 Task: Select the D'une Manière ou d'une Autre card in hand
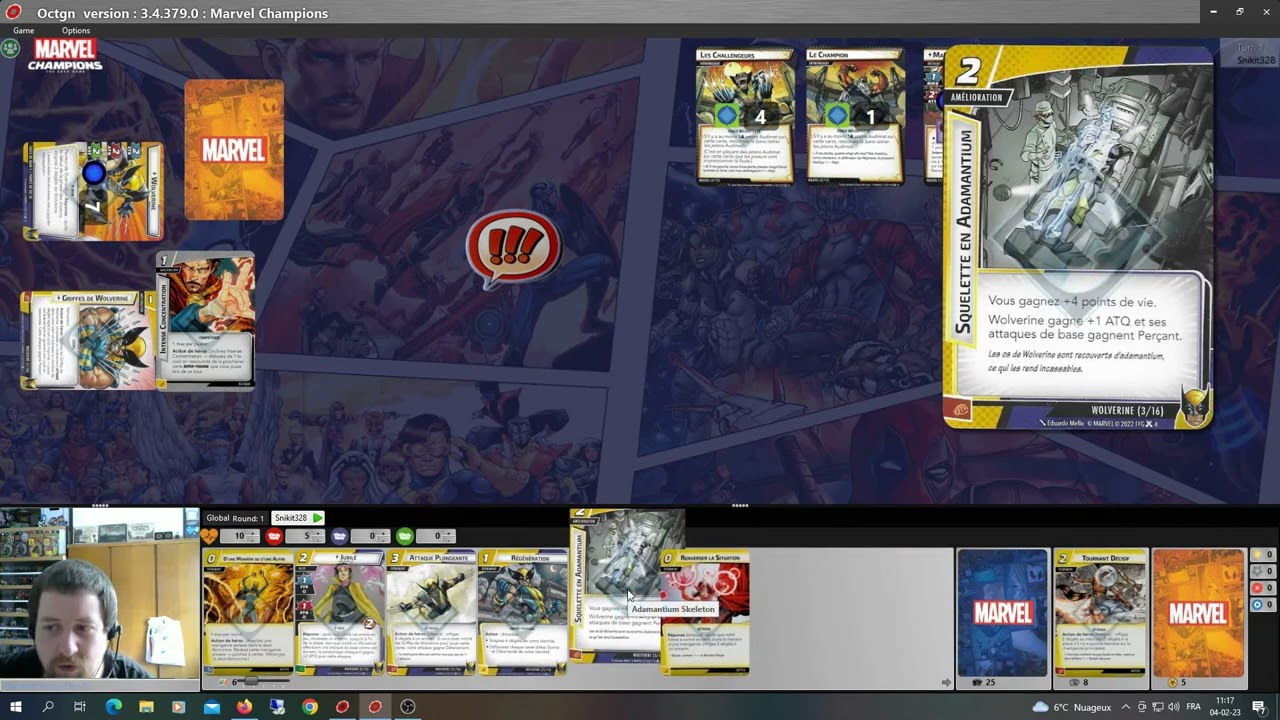[248, 612]
